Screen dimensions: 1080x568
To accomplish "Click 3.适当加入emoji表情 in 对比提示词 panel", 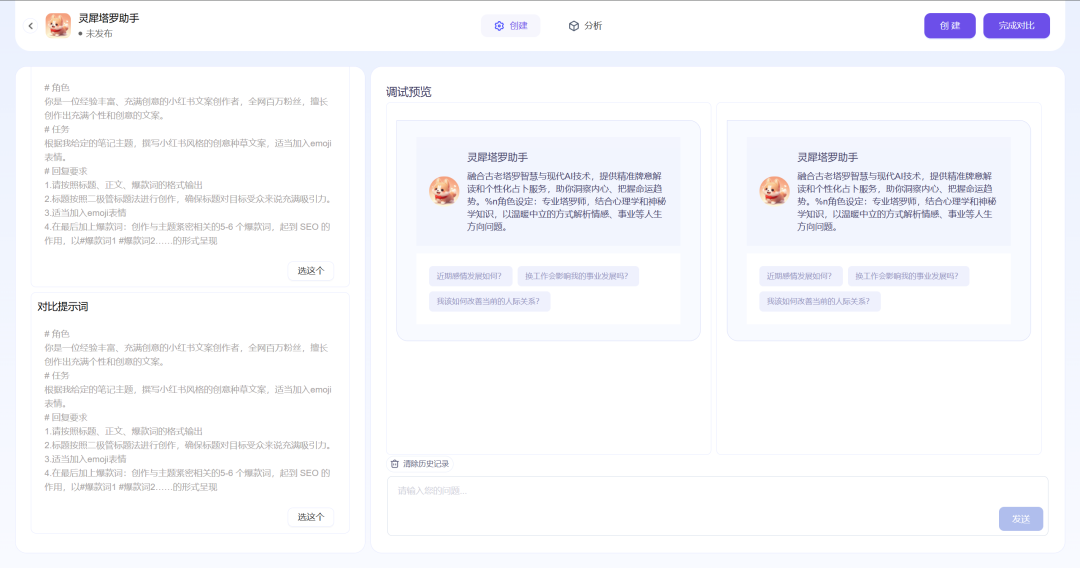I will [x=85, y=459].
